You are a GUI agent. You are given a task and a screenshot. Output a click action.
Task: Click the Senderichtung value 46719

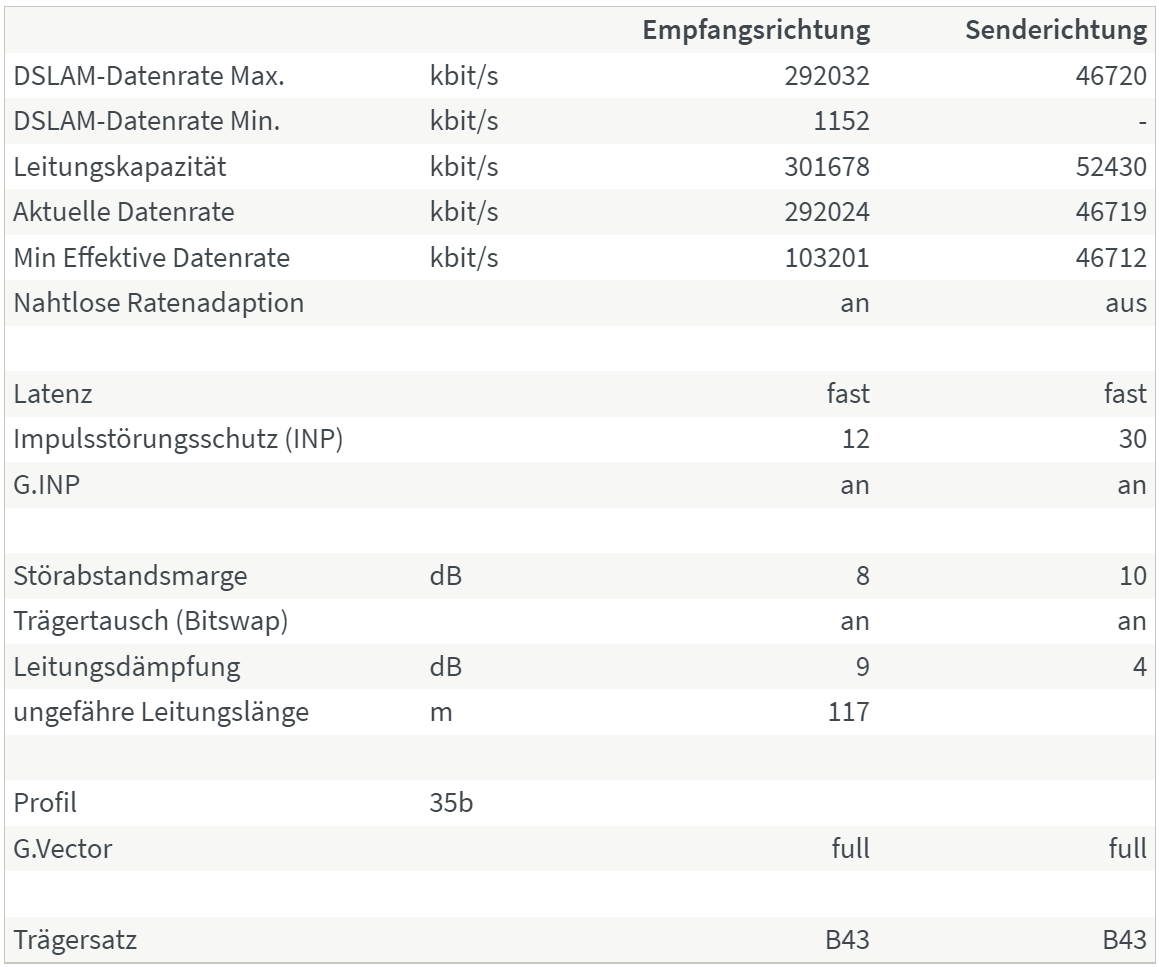pos(1111,212)
